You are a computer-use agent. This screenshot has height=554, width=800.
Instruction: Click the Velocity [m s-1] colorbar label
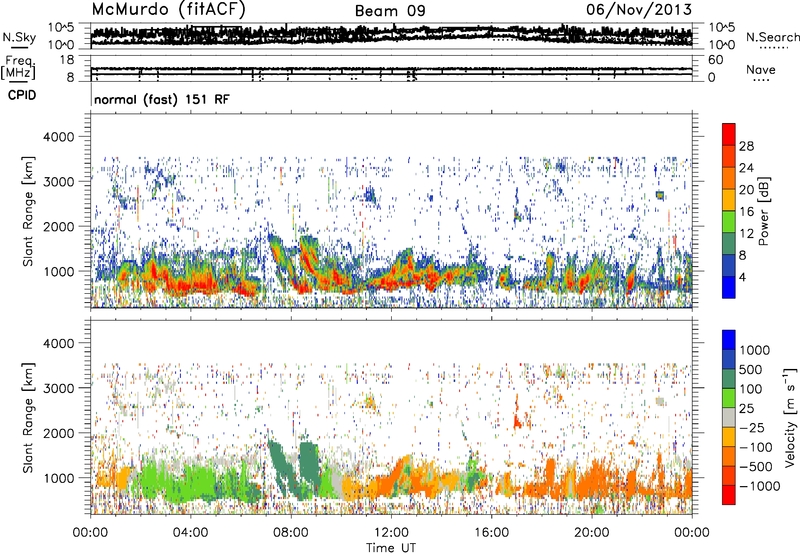790,418
